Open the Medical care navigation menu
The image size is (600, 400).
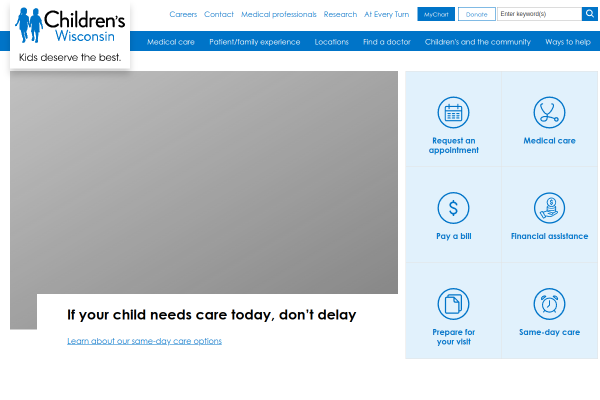click(x=171, y=42)
